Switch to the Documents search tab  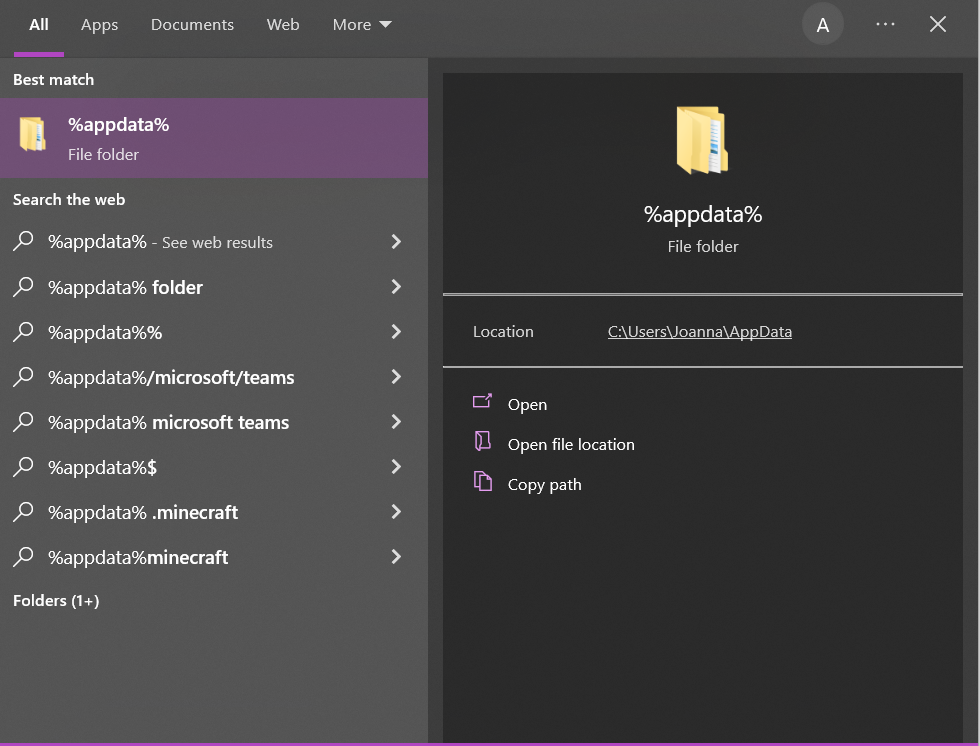[192, 25]
